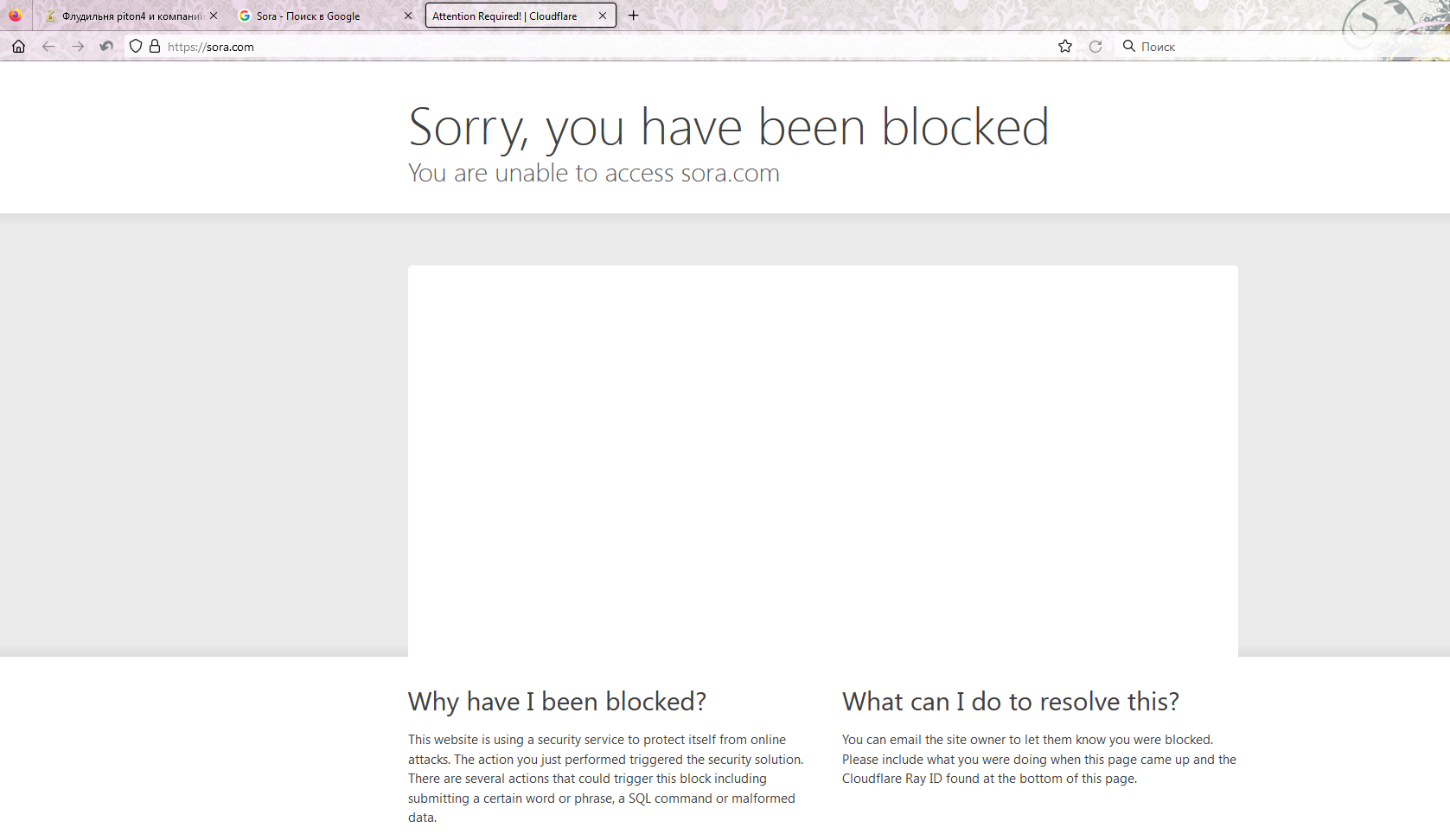View site security padlock details
The width and height of the screenshot is (1450, 840).
pyautogui.click(x=155, y=47)
